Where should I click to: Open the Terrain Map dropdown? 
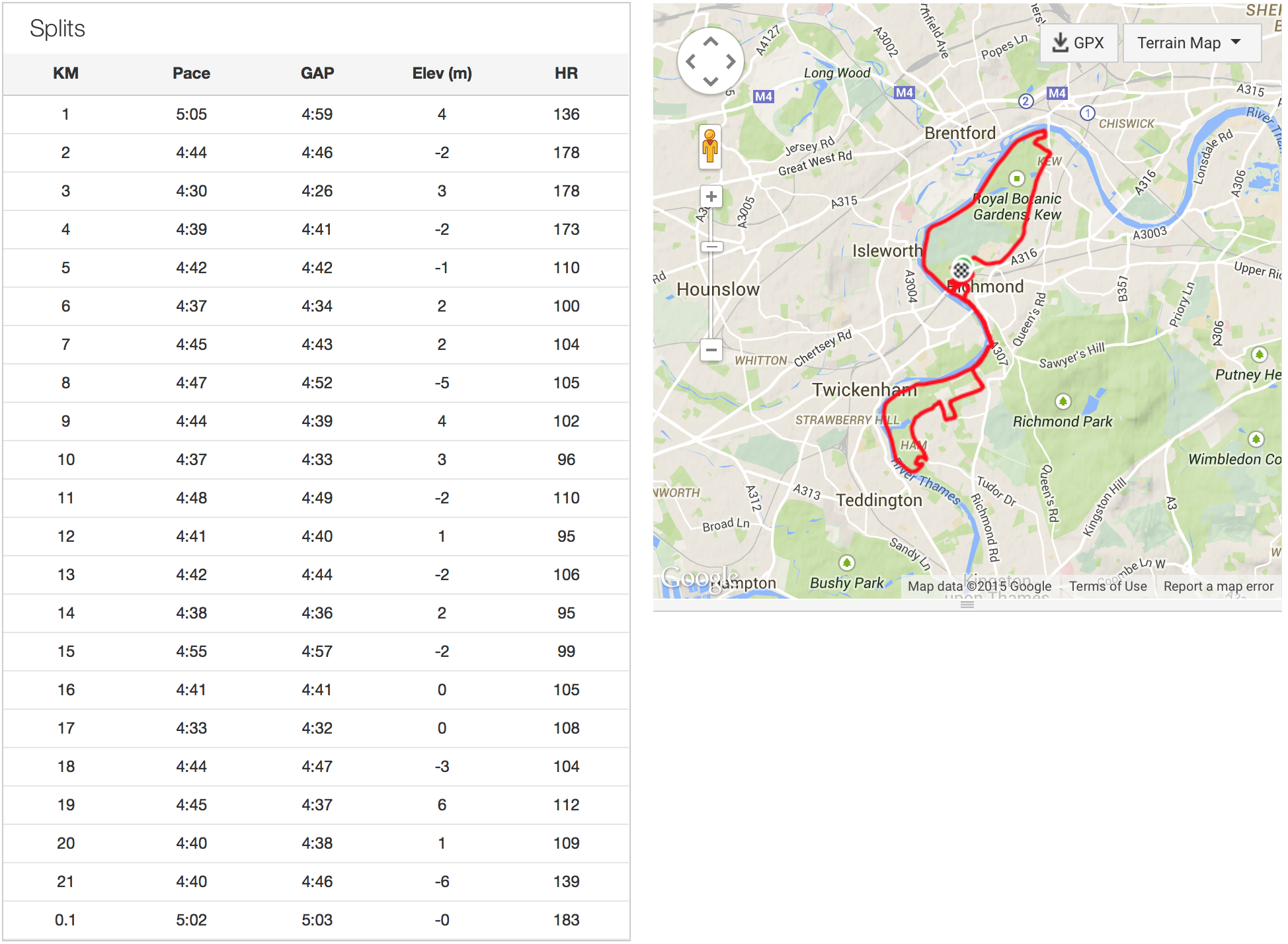tap(1191, 43)
